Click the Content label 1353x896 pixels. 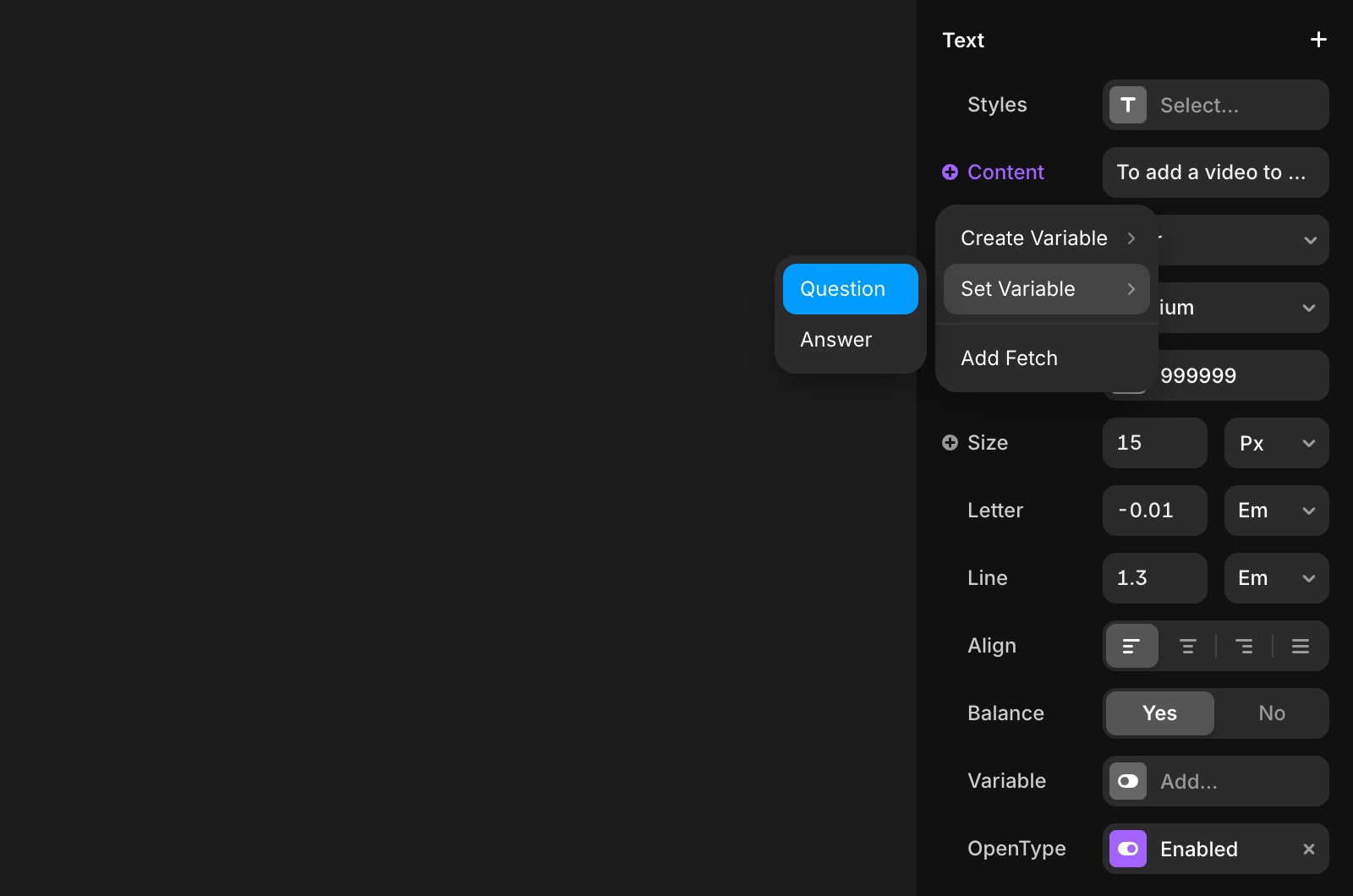pyautogui.click(x=1005, y=172)
